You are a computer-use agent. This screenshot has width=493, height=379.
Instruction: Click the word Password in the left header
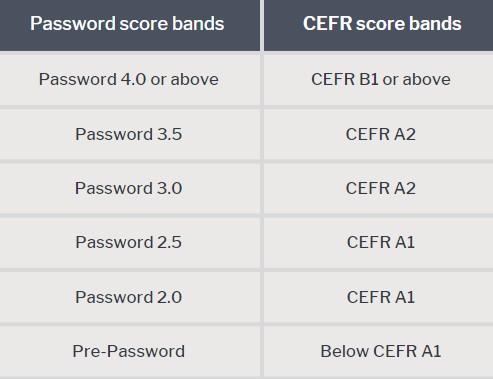tap(73, 24)
